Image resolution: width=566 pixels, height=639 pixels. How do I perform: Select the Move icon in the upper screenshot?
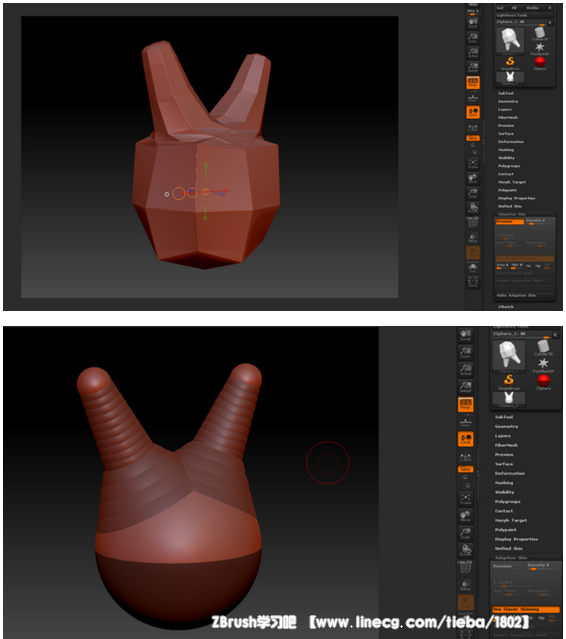pyautogui.click(x=473, y=178)
